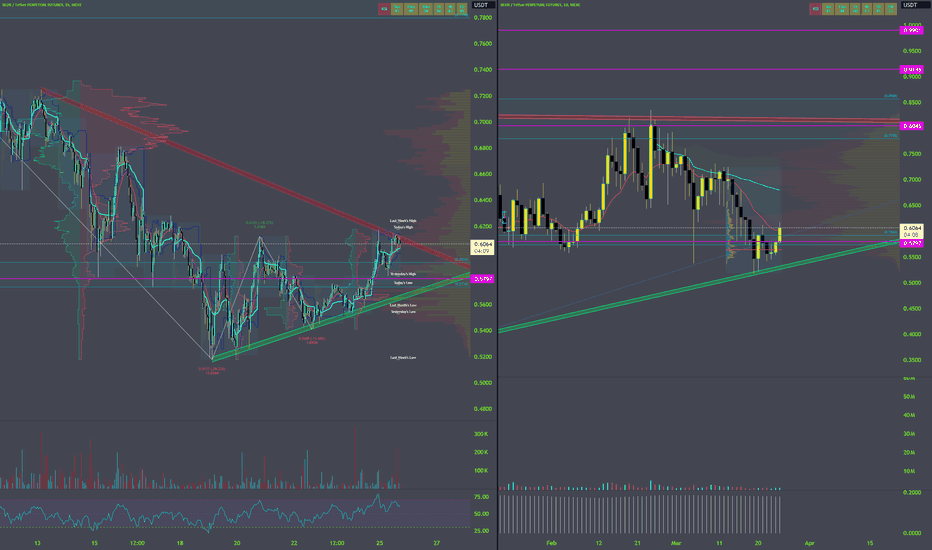Click the 0.6600 price on left scale
Viewport: 932px width, 550px height.
click(x=483, y=174)
